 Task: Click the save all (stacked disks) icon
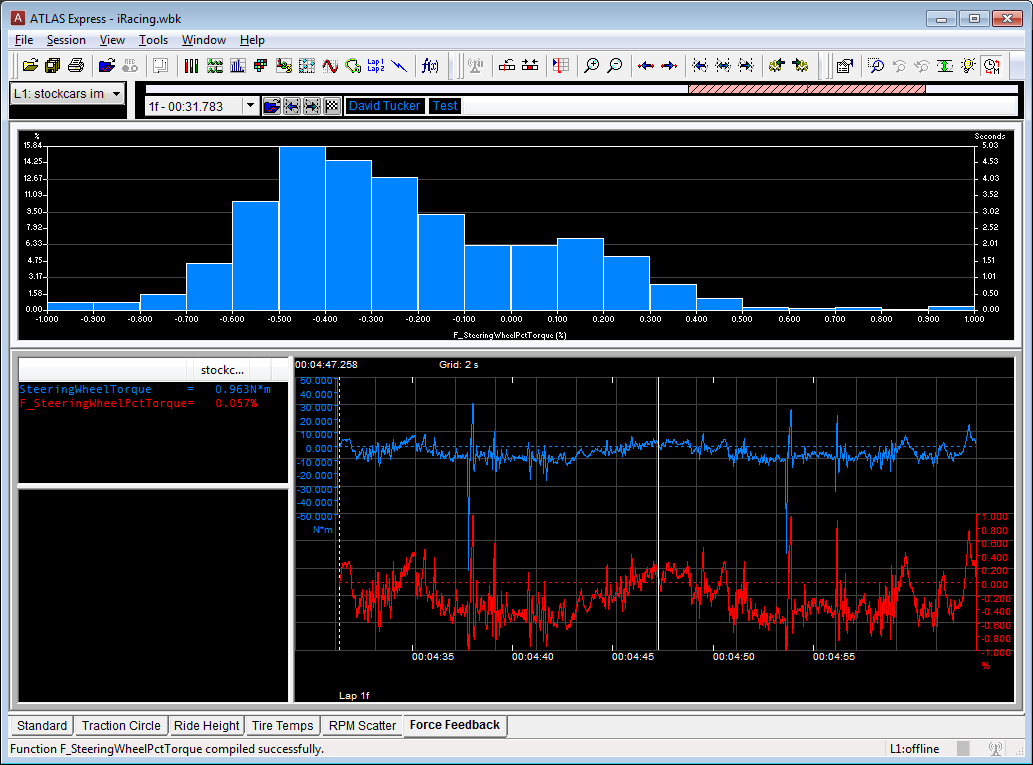click(x=53, y=65)
